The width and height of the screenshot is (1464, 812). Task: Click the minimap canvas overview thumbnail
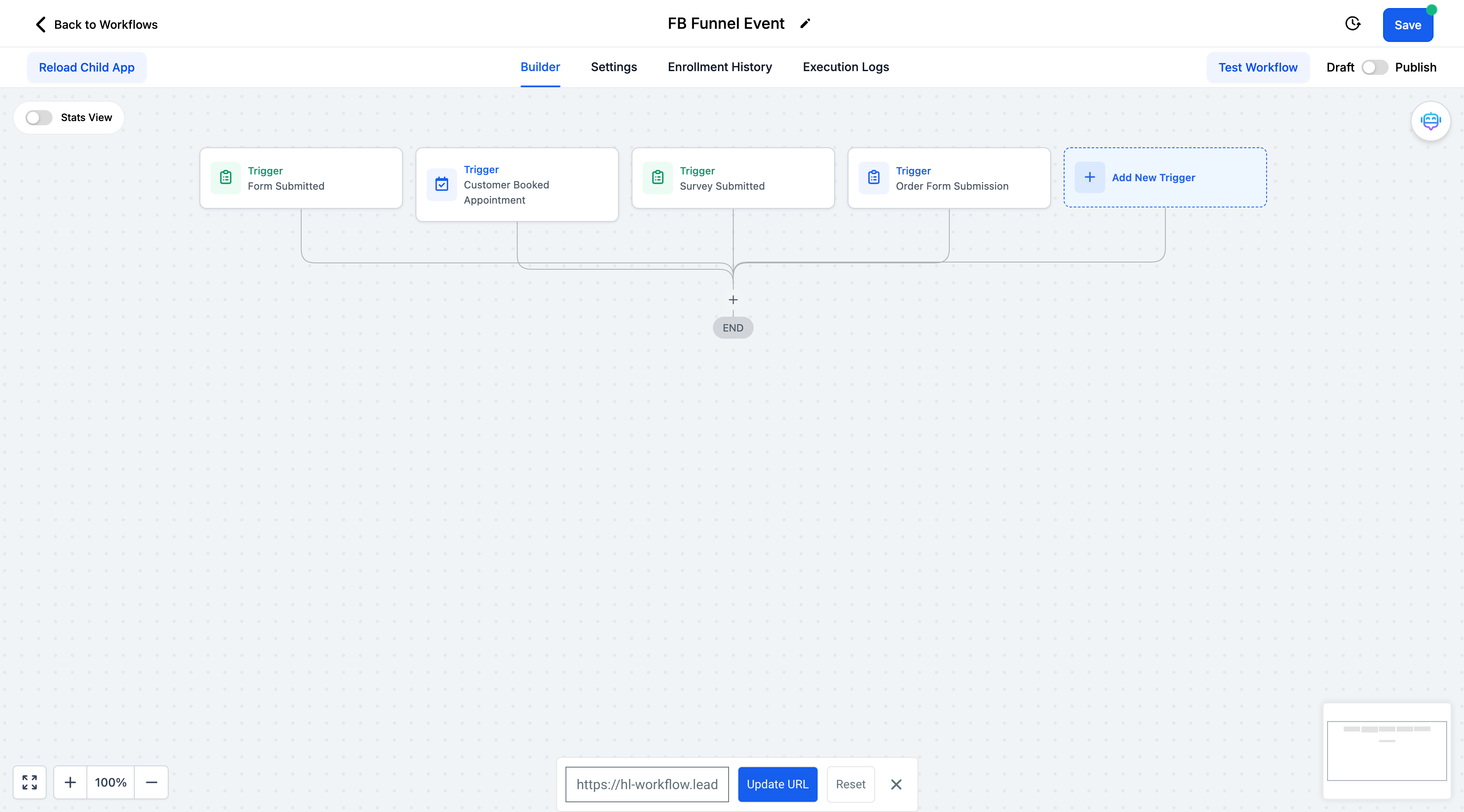point(1386,751)
